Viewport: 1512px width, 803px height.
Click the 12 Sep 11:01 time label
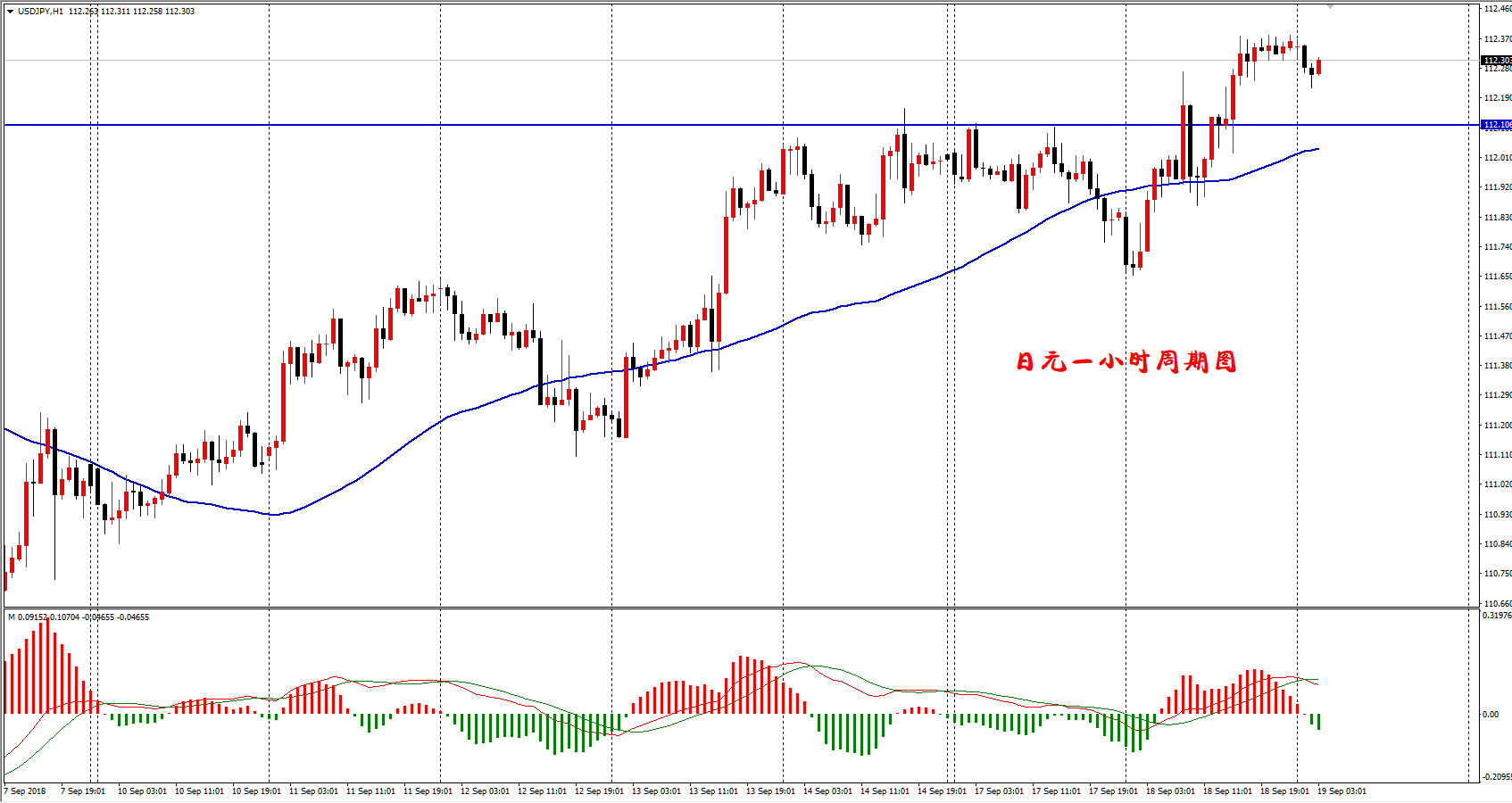coord(542,791)
